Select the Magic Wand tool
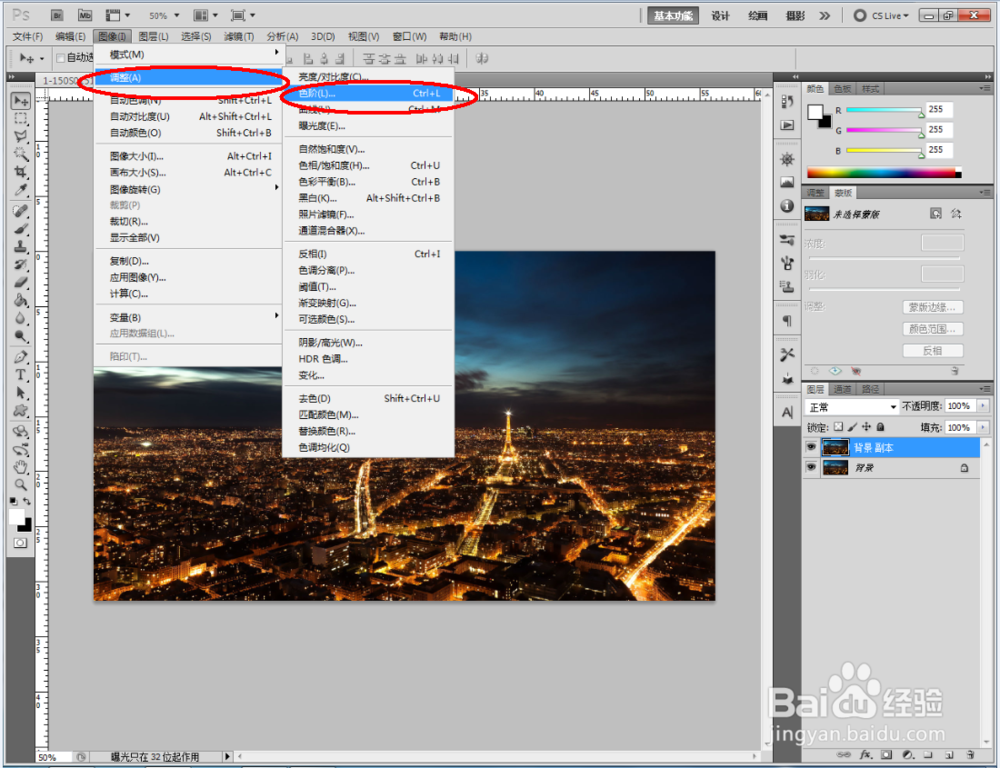This screenshot has height=768, width=1000. tap(20, 154)
